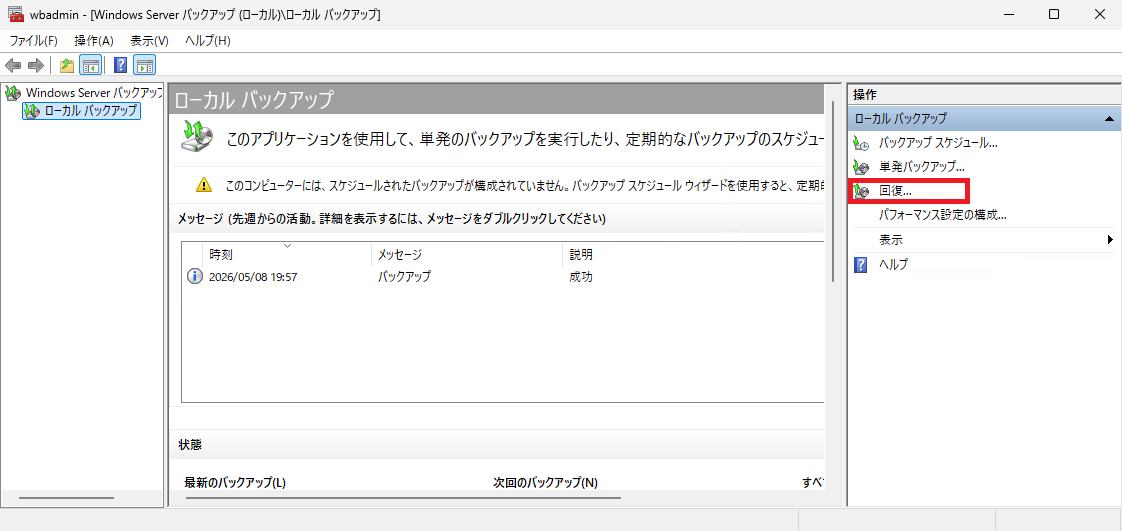Maximize the wbadmin window
The image size is (1122, 531).
(1054, 14)
